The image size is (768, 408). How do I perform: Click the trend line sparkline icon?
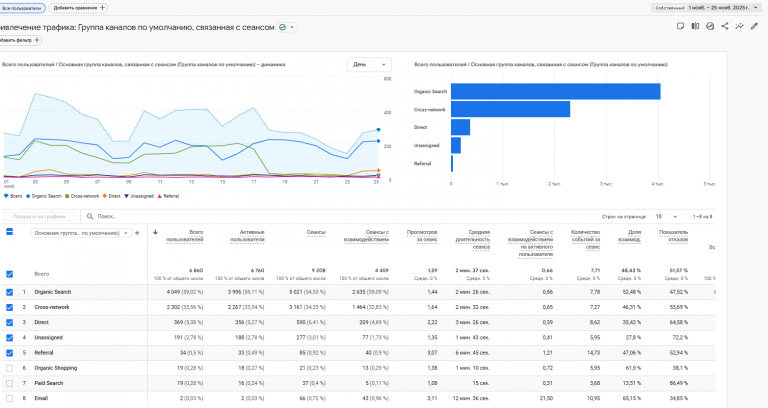tap(740, 26)
